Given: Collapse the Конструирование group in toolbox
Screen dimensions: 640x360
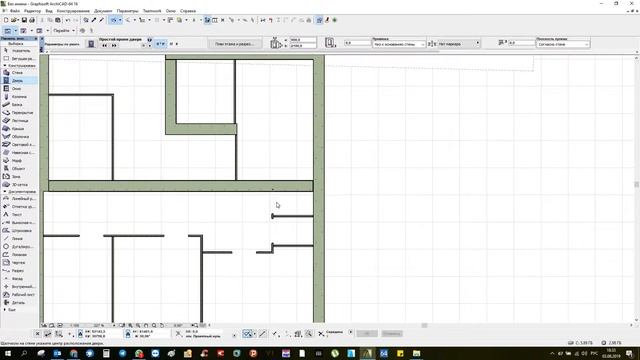Looking at the screenshot, I should 4,66.
